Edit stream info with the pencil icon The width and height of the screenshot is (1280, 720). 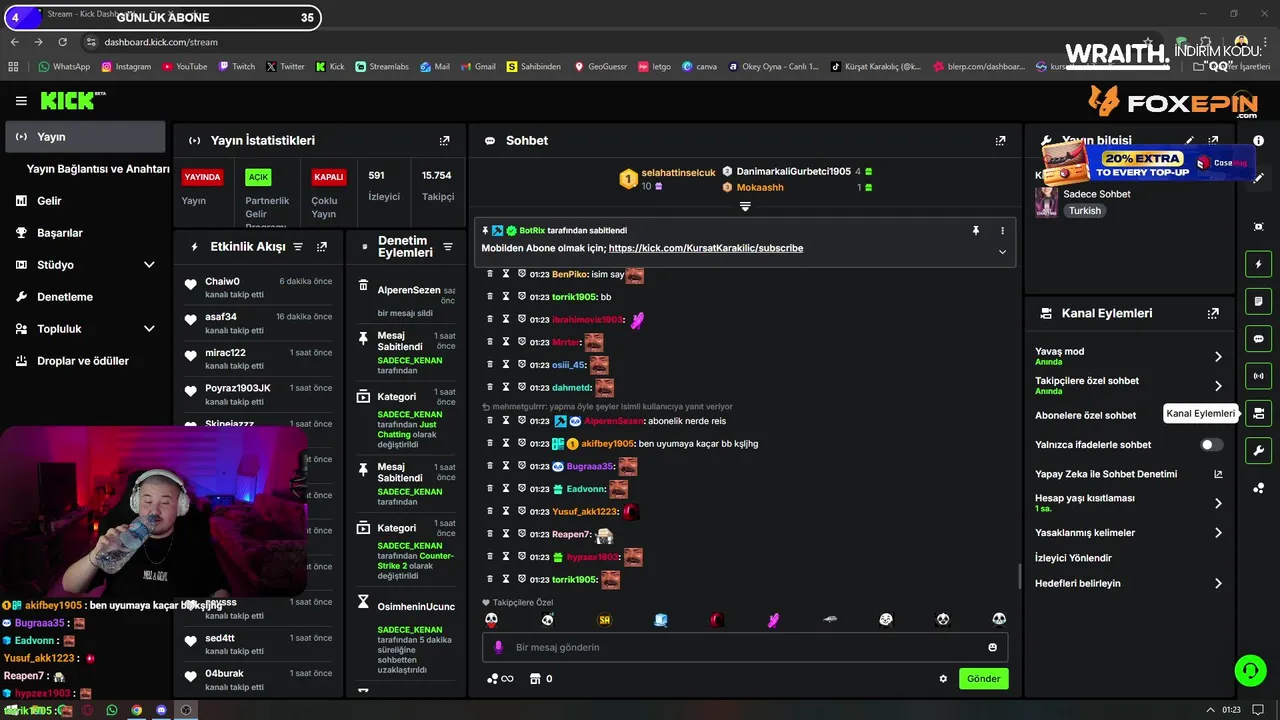[x=1190, y=141]
